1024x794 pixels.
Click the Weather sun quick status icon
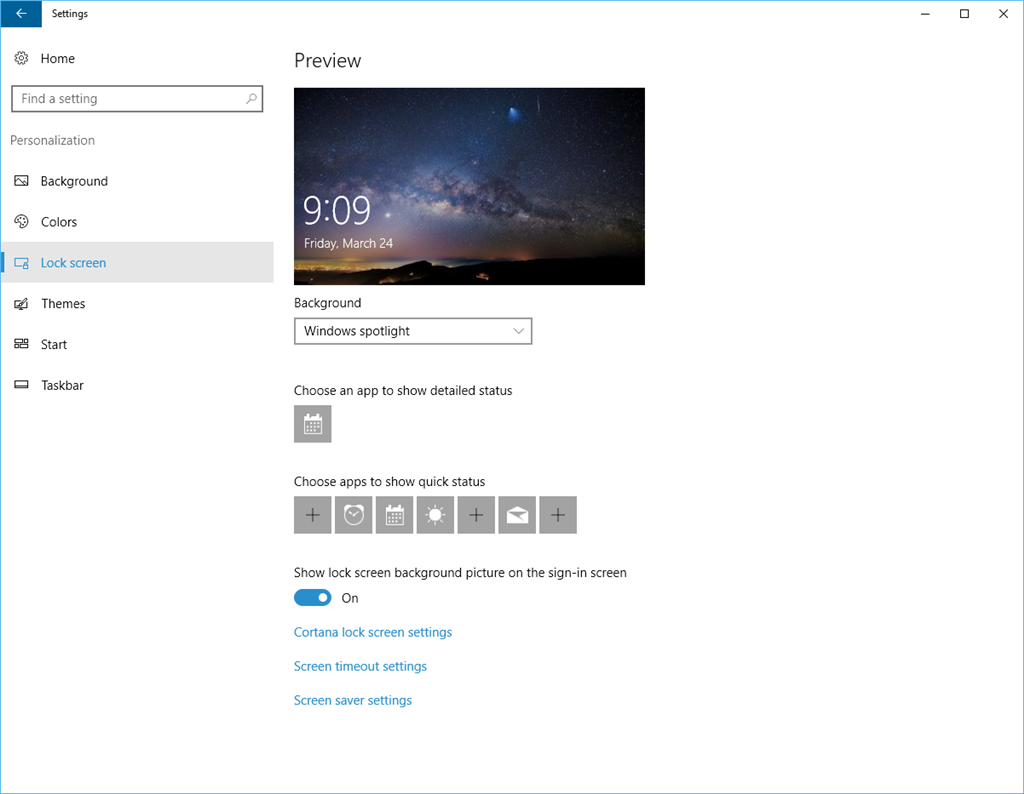tap(435, 515)
